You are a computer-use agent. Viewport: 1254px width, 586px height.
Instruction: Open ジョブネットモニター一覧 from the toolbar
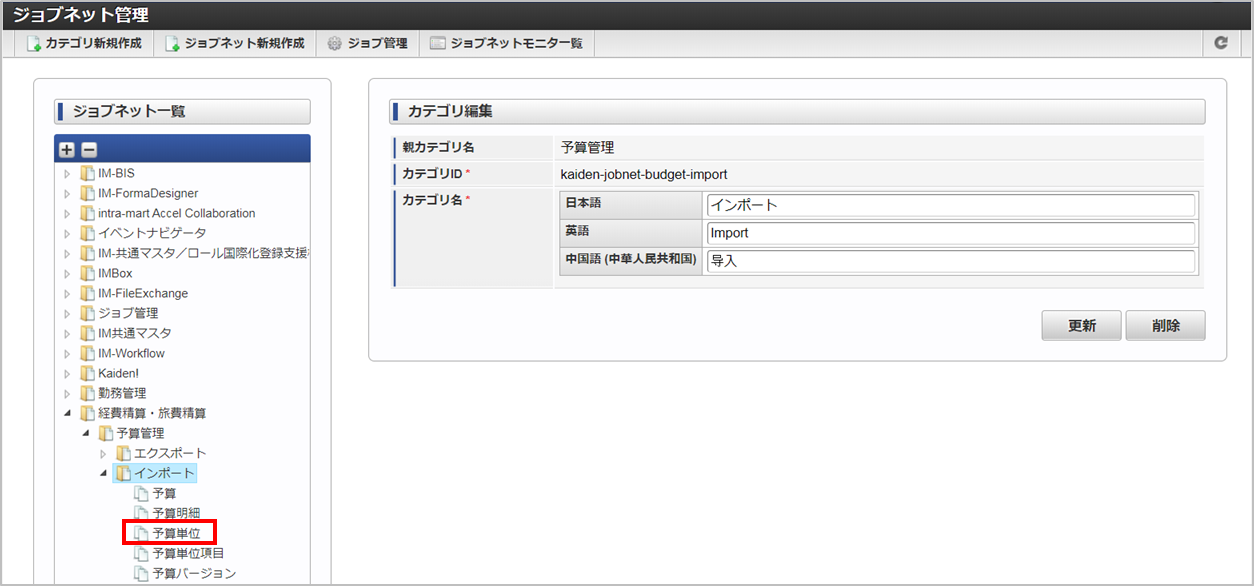(x=506, y=44)
